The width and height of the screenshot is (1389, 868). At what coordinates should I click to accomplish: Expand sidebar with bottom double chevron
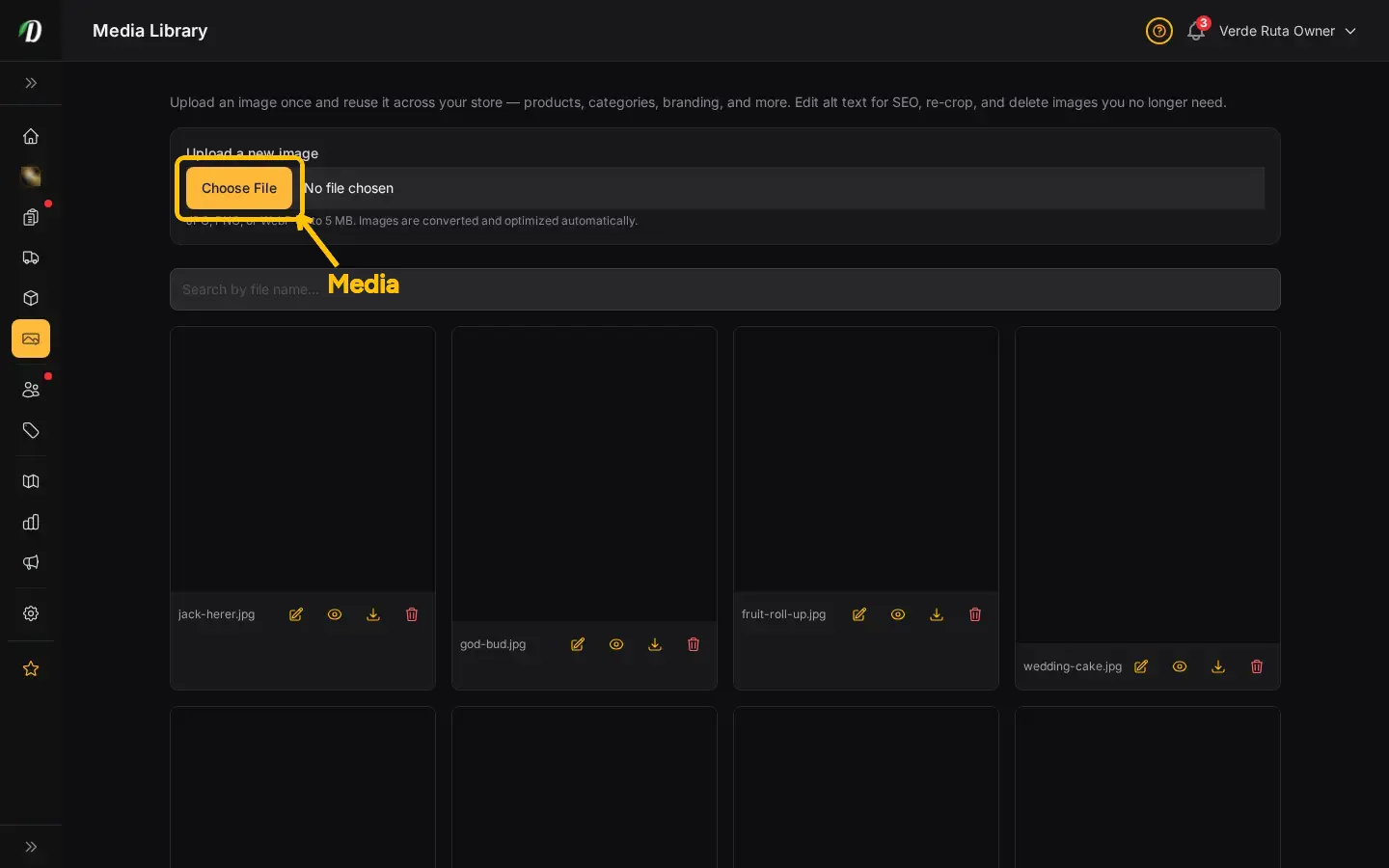(x=31, y=847)
